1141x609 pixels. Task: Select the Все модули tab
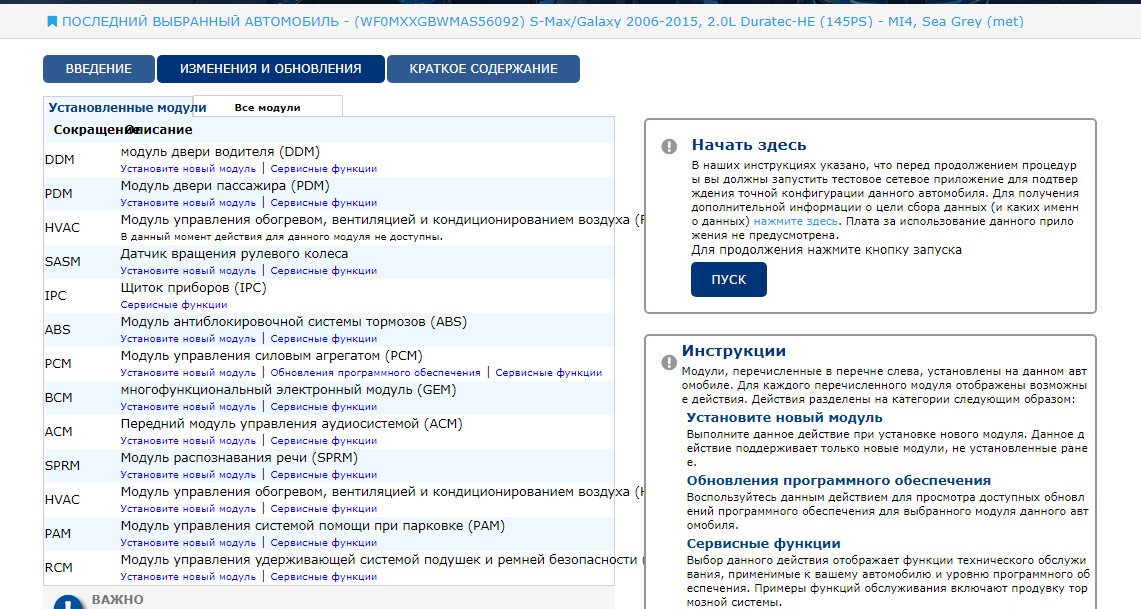[267, 107]
